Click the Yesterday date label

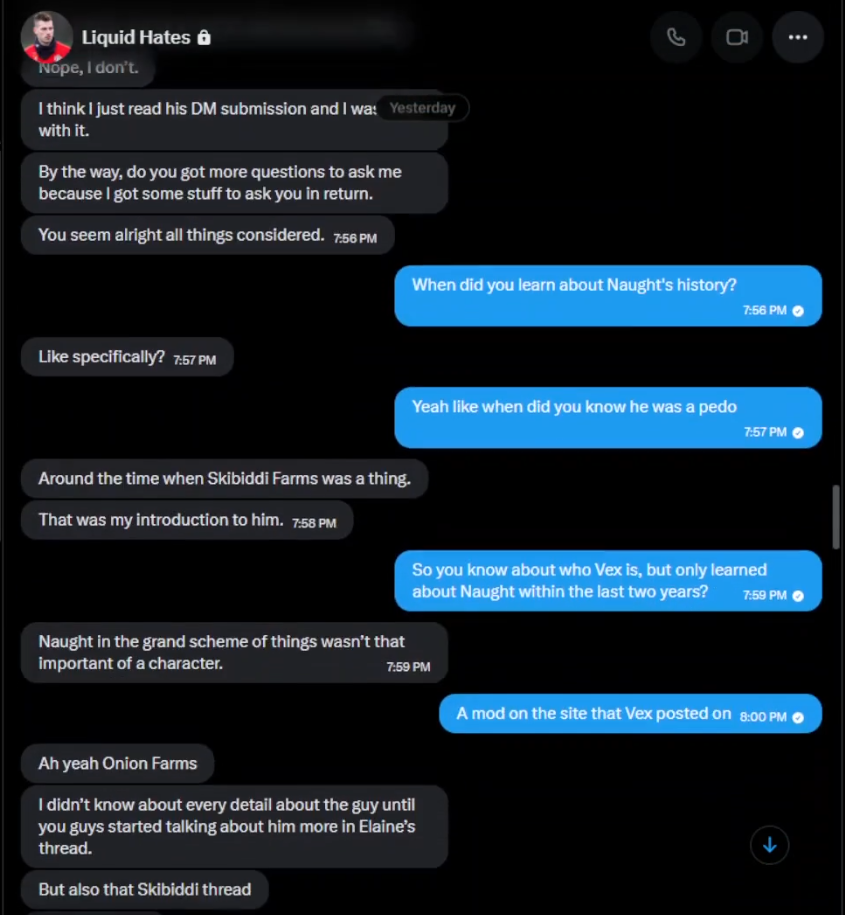[422, 108]
